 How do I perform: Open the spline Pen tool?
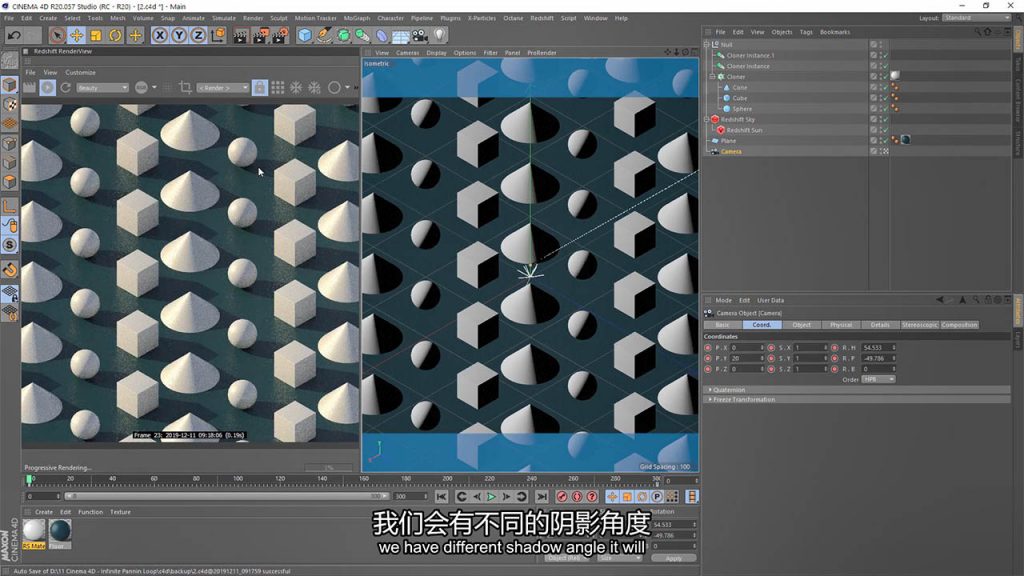[x=324, y=35]
